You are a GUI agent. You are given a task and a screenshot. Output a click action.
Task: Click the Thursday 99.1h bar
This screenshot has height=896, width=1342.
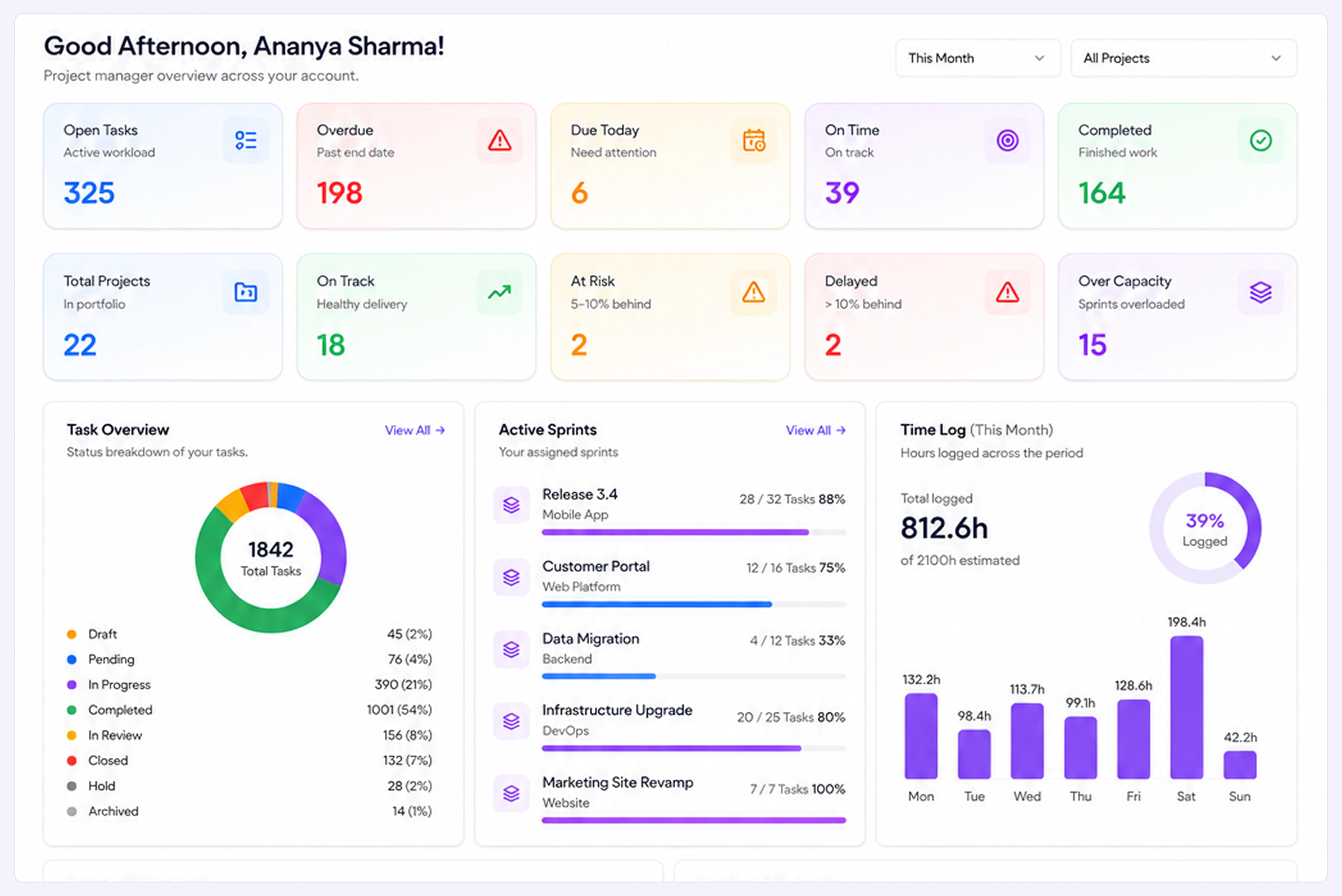pos(1080,748)
